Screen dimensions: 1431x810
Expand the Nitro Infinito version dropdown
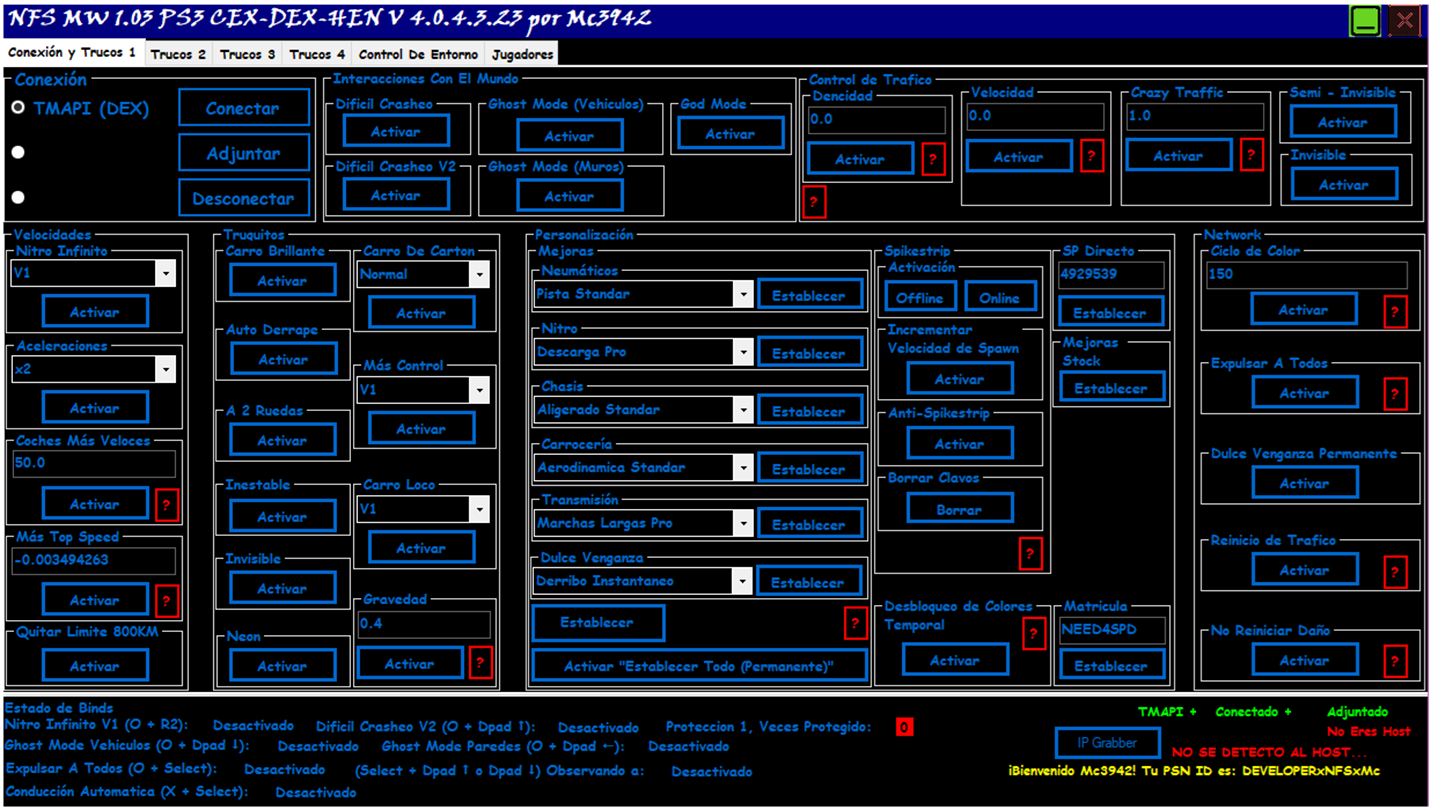[165, 273]
